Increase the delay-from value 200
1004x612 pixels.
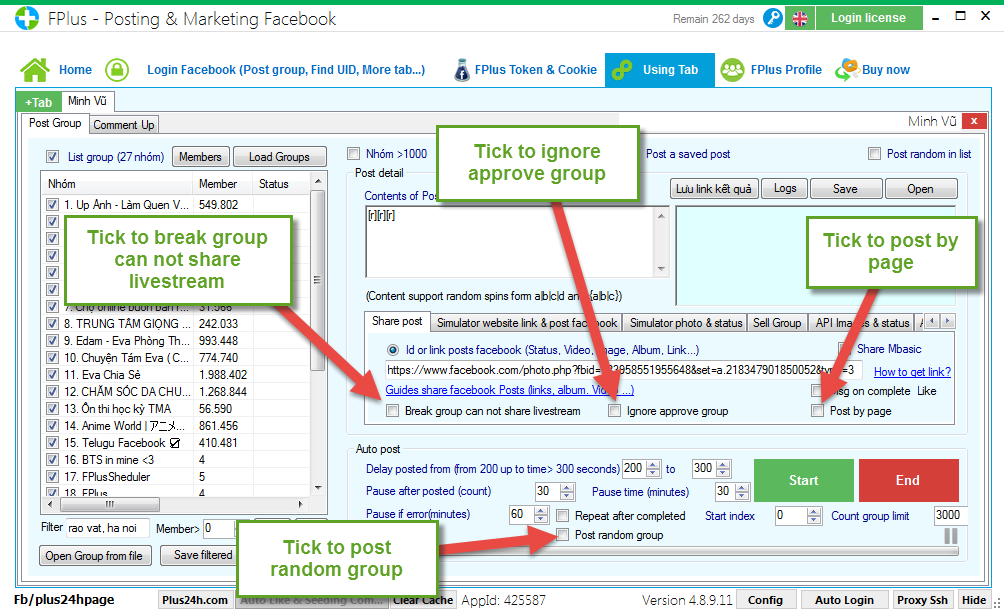653,465
